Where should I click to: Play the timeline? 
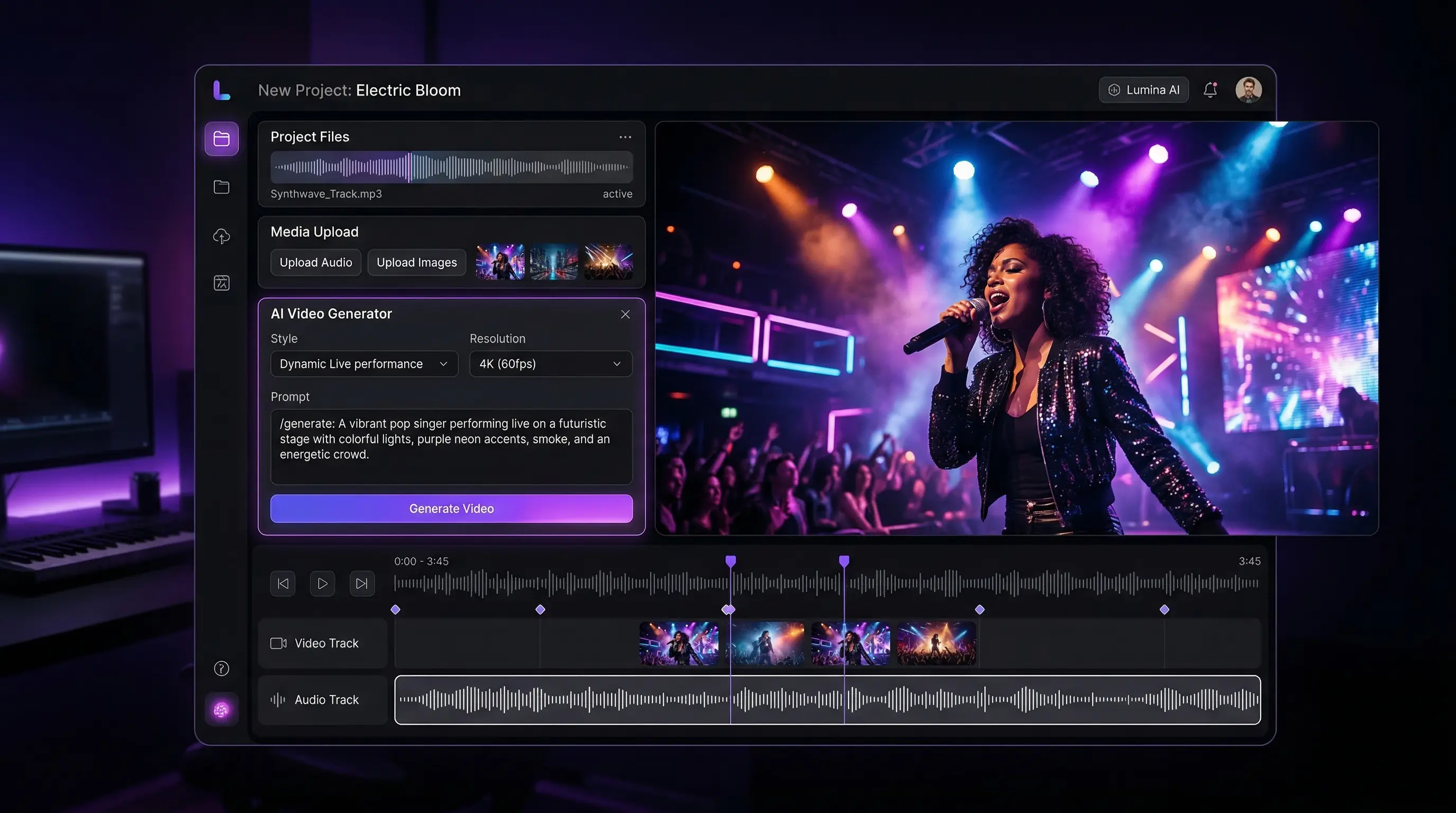pyautogui.click(x=322, y=583)
